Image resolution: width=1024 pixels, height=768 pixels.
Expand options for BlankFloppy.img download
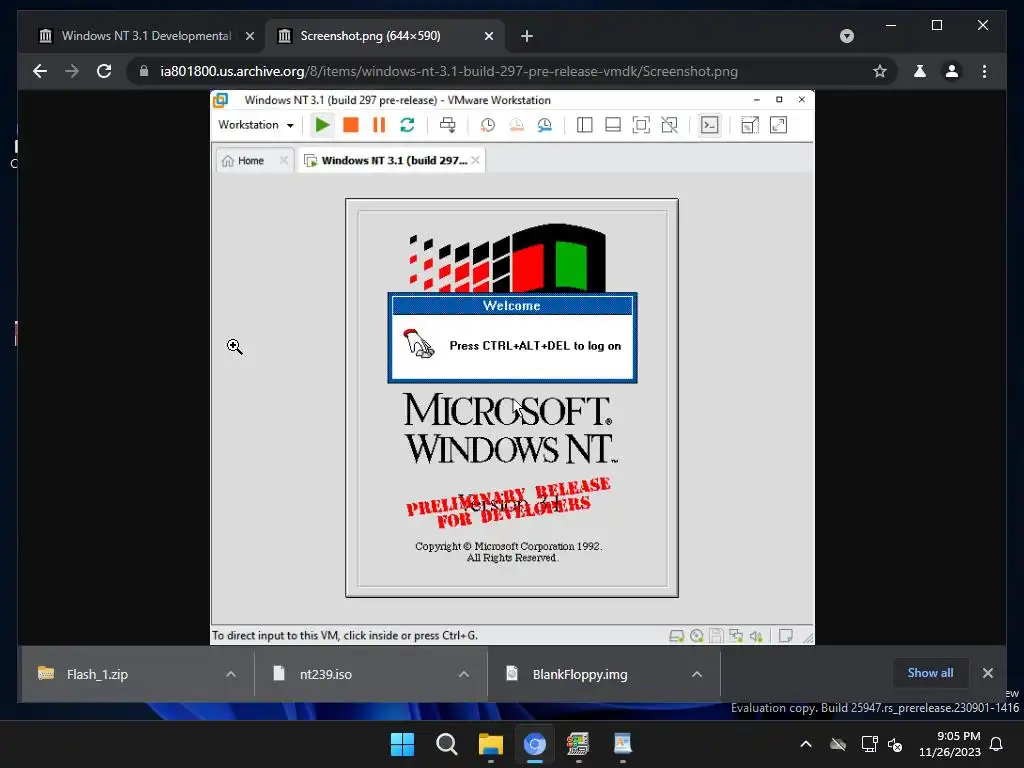(697, 674)
